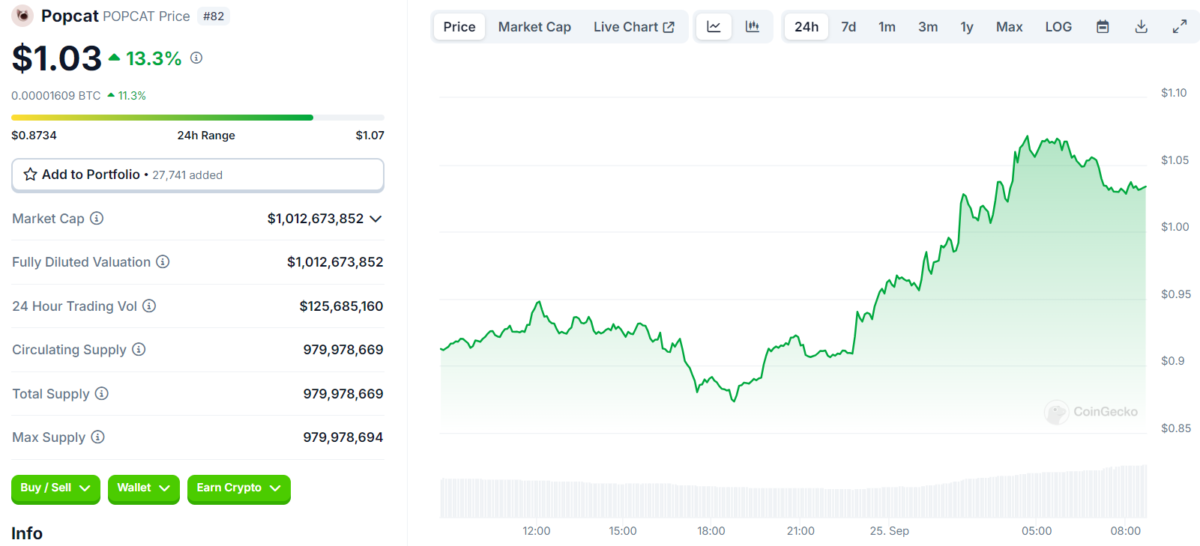Image resolution: width=1200 pixels, height=546 pixels.
Task: Select the Market Cap chart tab
Action: (x=535, y=27)
